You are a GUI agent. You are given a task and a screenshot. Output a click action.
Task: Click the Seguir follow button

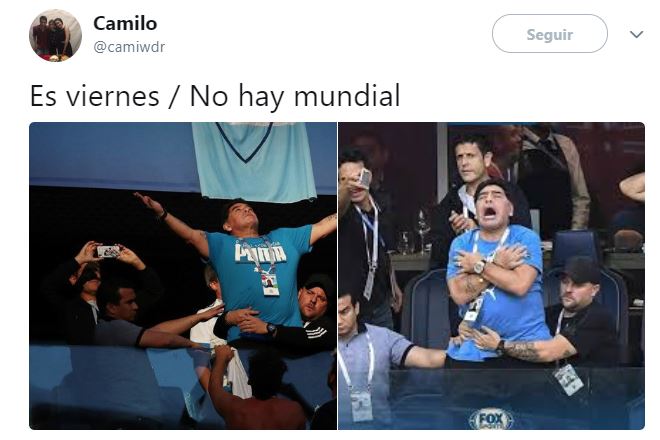[549, 34]
